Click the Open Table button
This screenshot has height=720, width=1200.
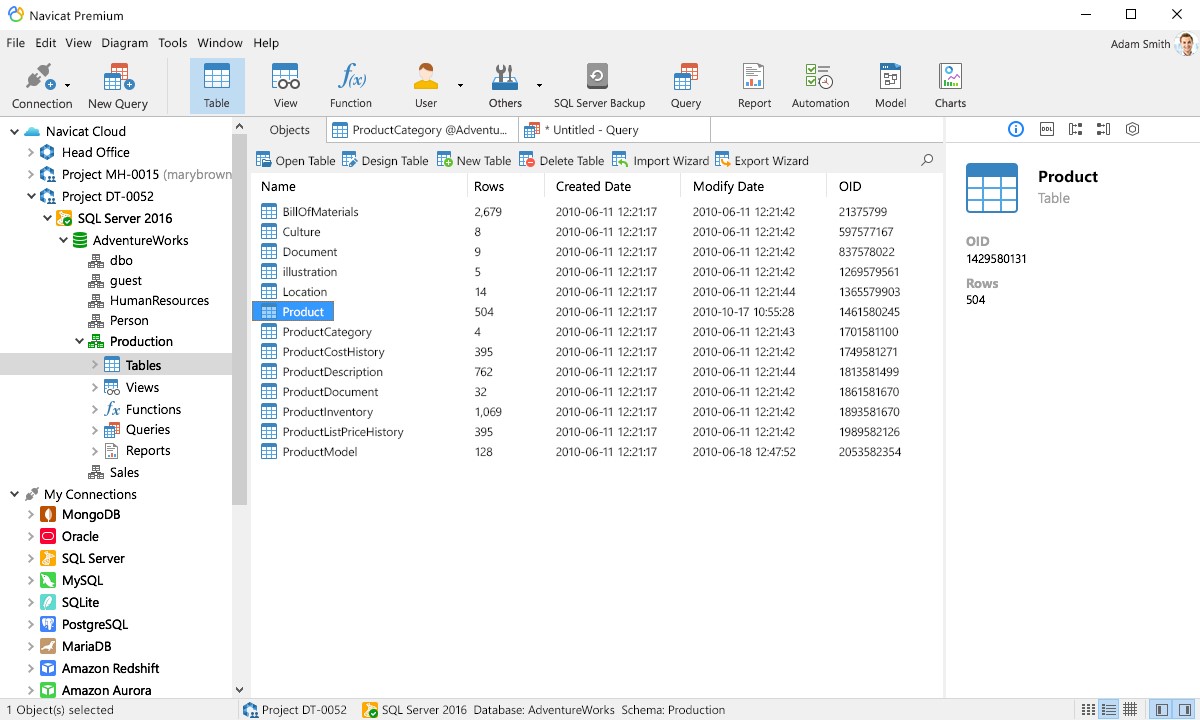click(x=296, y=160)
